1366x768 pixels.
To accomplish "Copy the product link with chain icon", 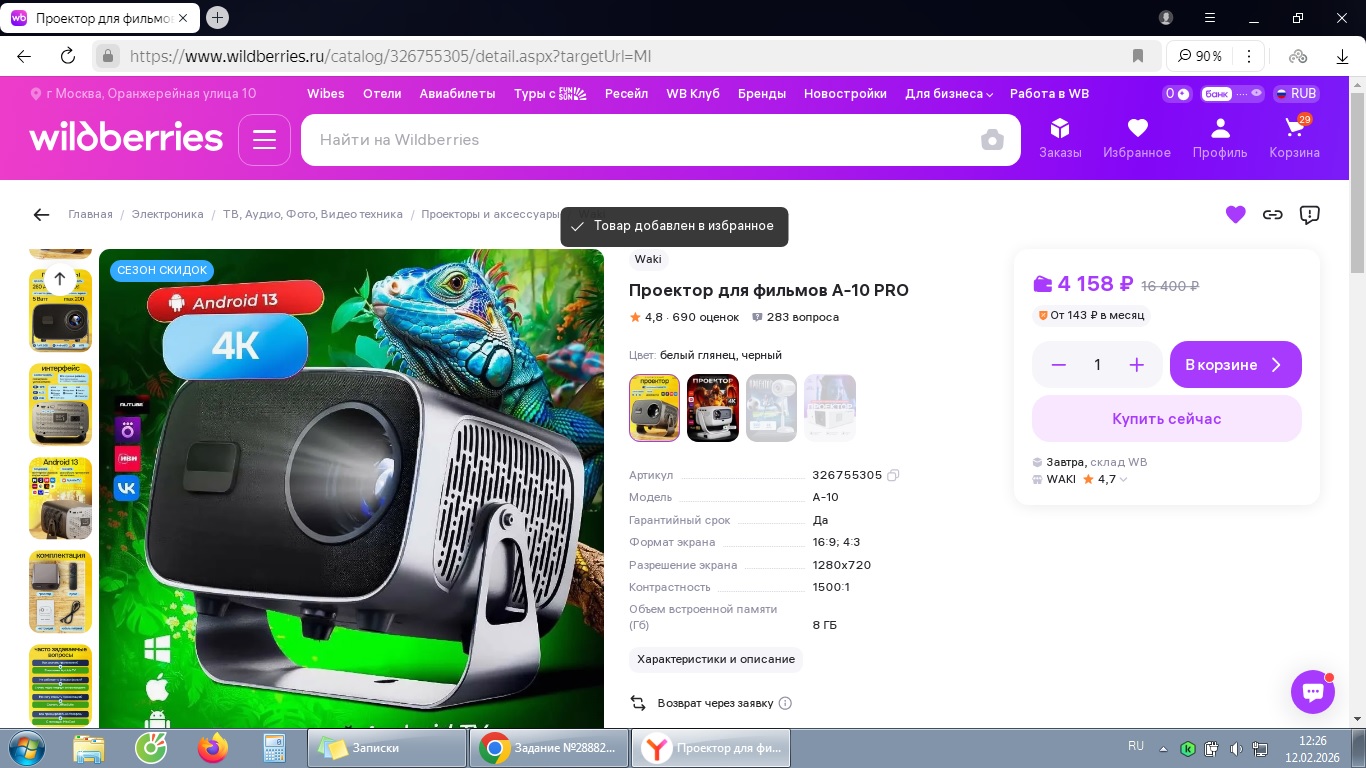I will (x=1273, y=214).
